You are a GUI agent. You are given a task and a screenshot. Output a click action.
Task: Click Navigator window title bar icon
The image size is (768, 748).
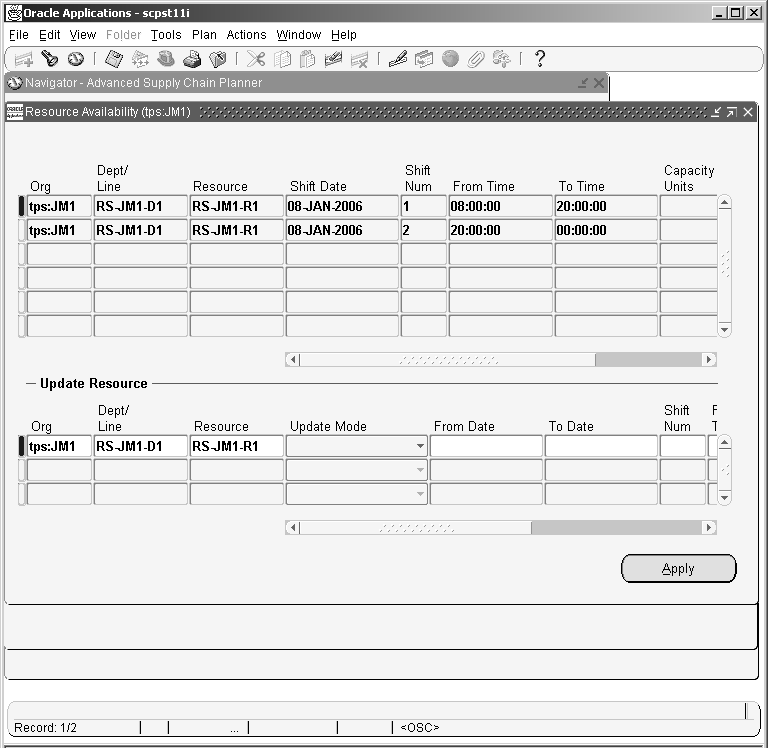point(15,83)
